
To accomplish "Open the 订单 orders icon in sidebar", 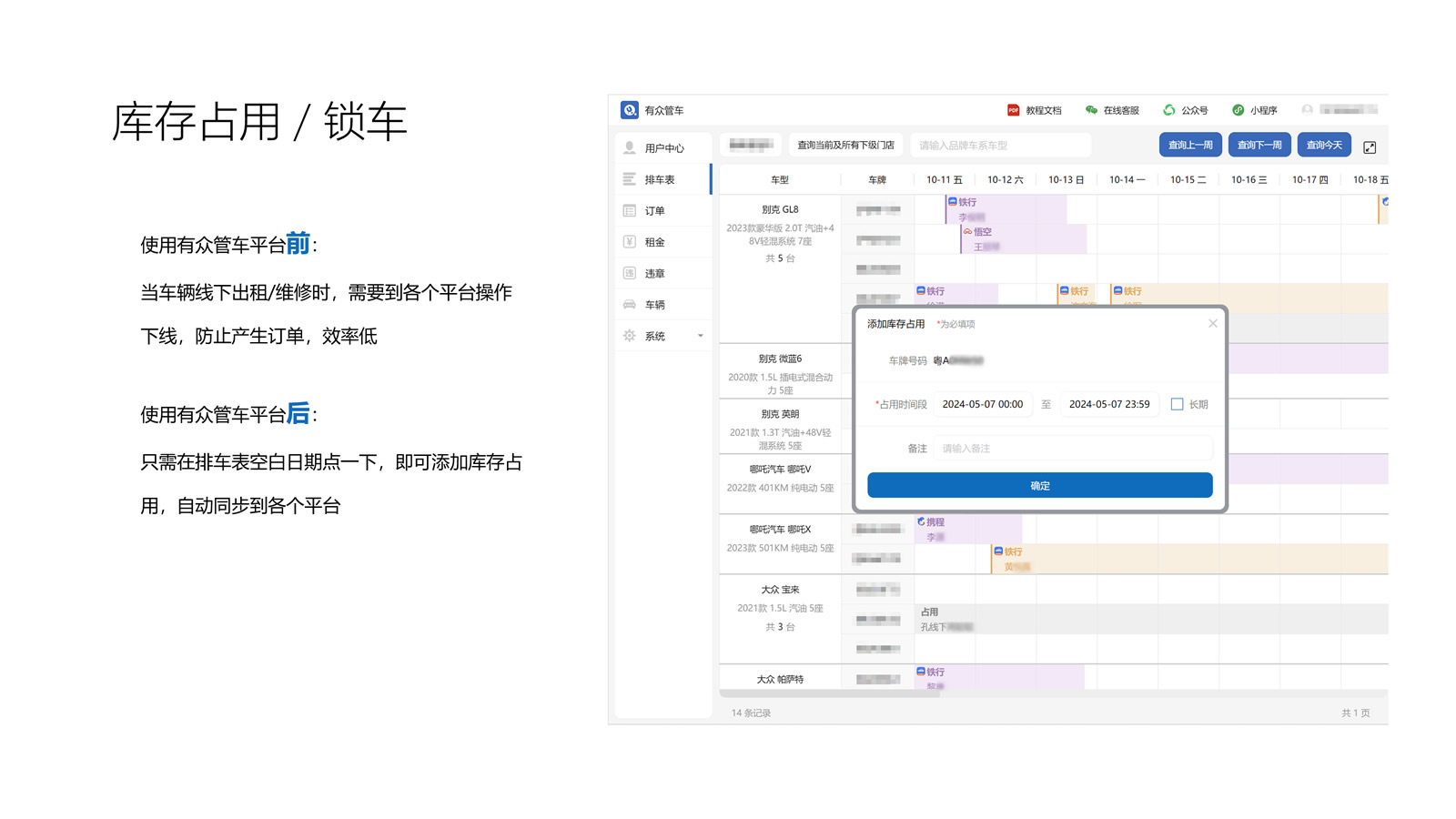I will pyautogui.click(x=629, y=210).
